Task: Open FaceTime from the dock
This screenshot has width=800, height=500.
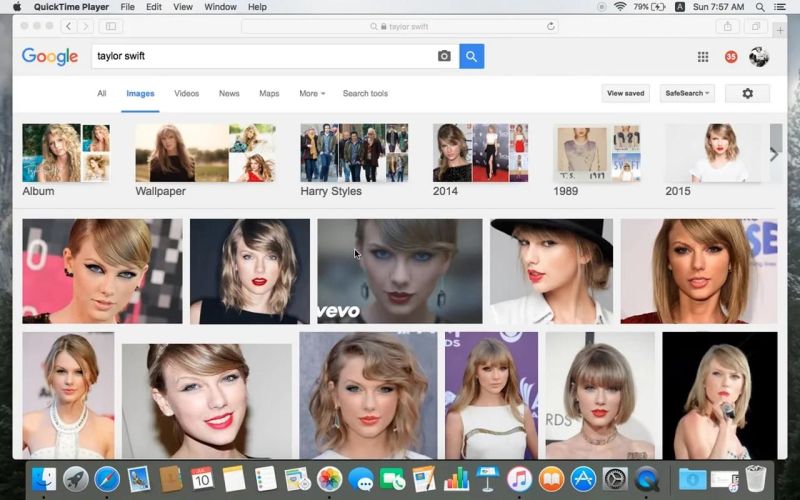Action: 392,480
